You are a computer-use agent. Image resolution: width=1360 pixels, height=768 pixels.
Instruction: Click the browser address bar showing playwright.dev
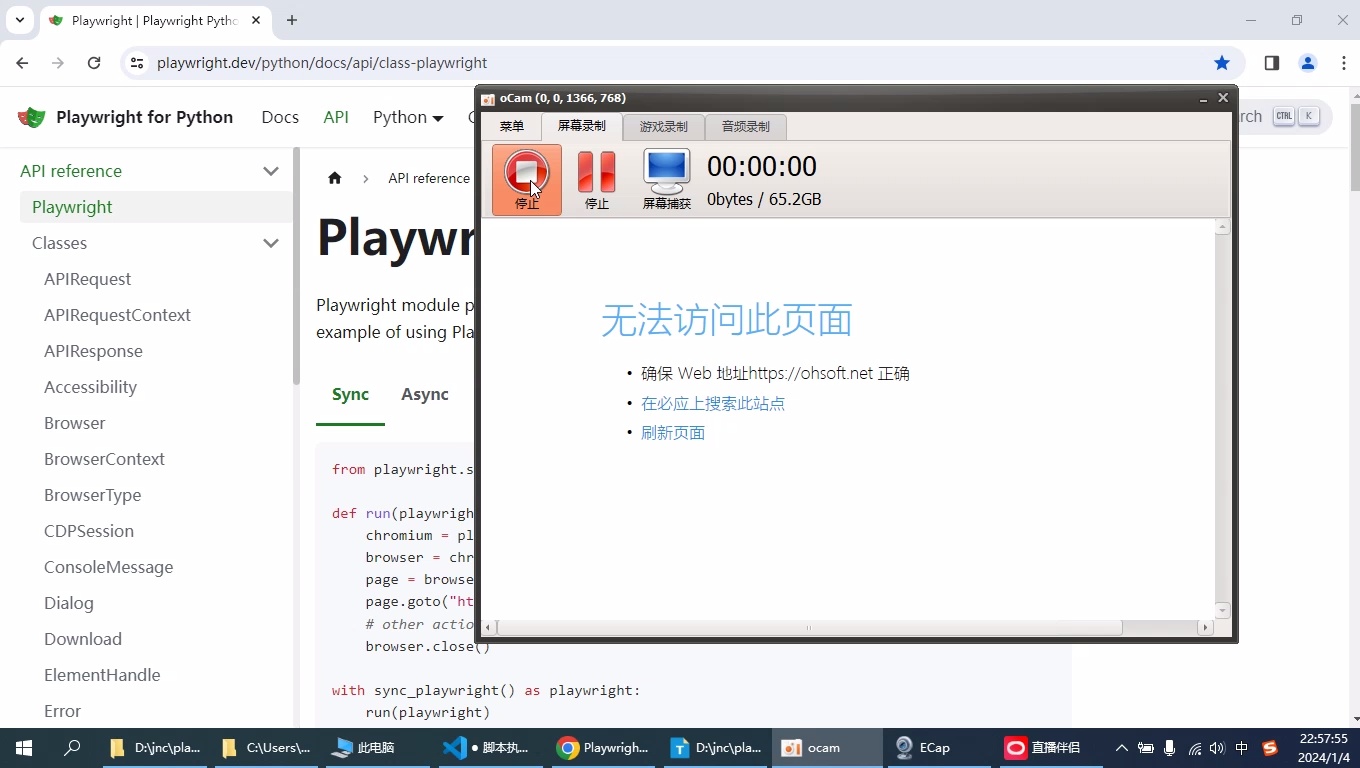point(322,62)
